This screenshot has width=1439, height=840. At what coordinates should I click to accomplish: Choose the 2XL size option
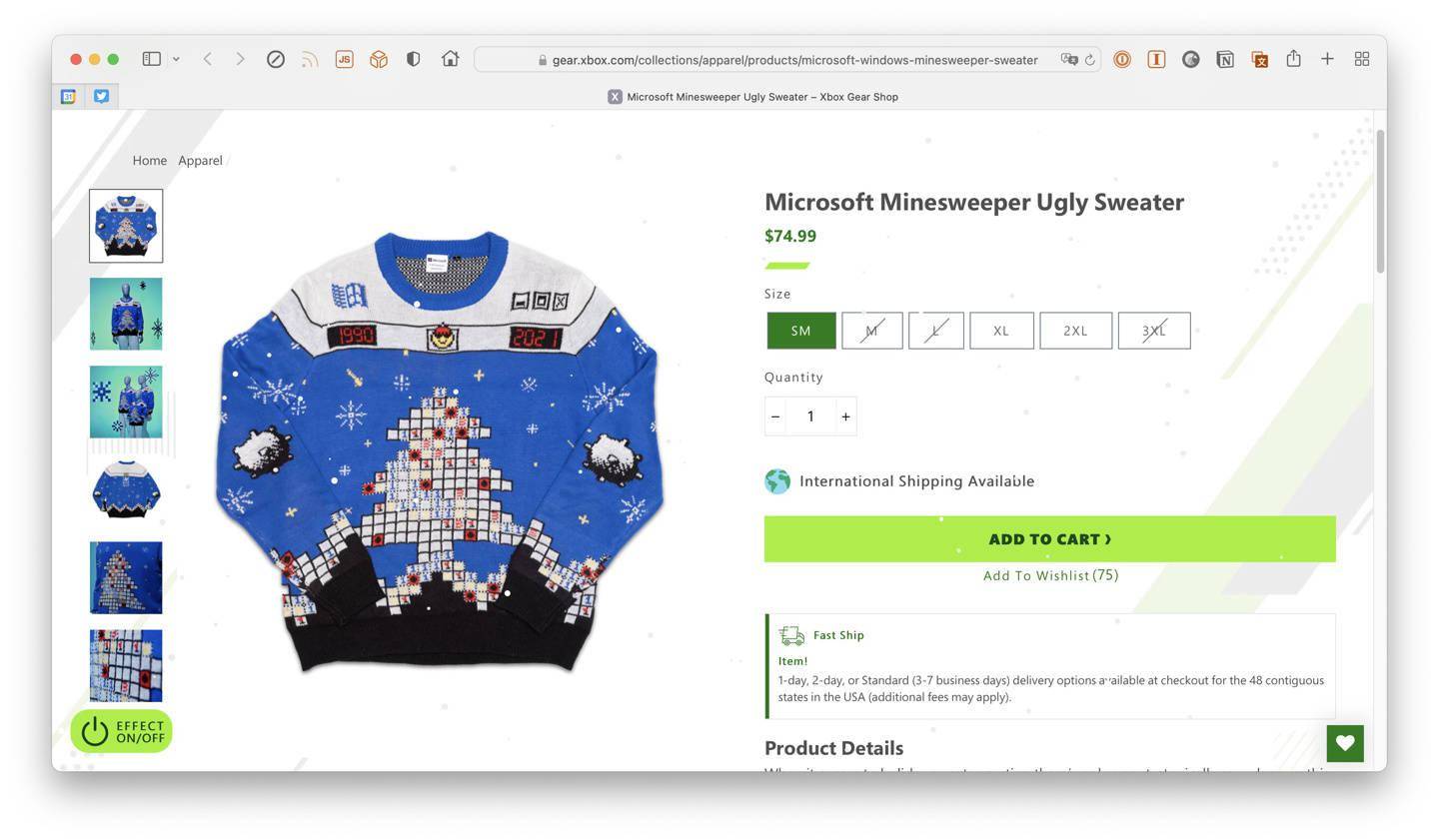pyautogui.click(x=1075, y=331)
